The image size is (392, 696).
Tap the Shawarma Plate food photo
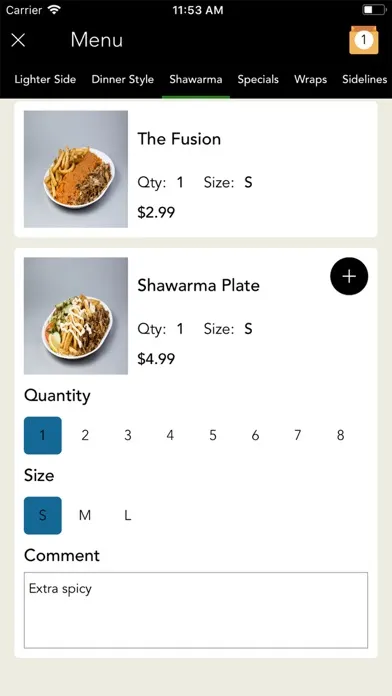click(76, 316)
